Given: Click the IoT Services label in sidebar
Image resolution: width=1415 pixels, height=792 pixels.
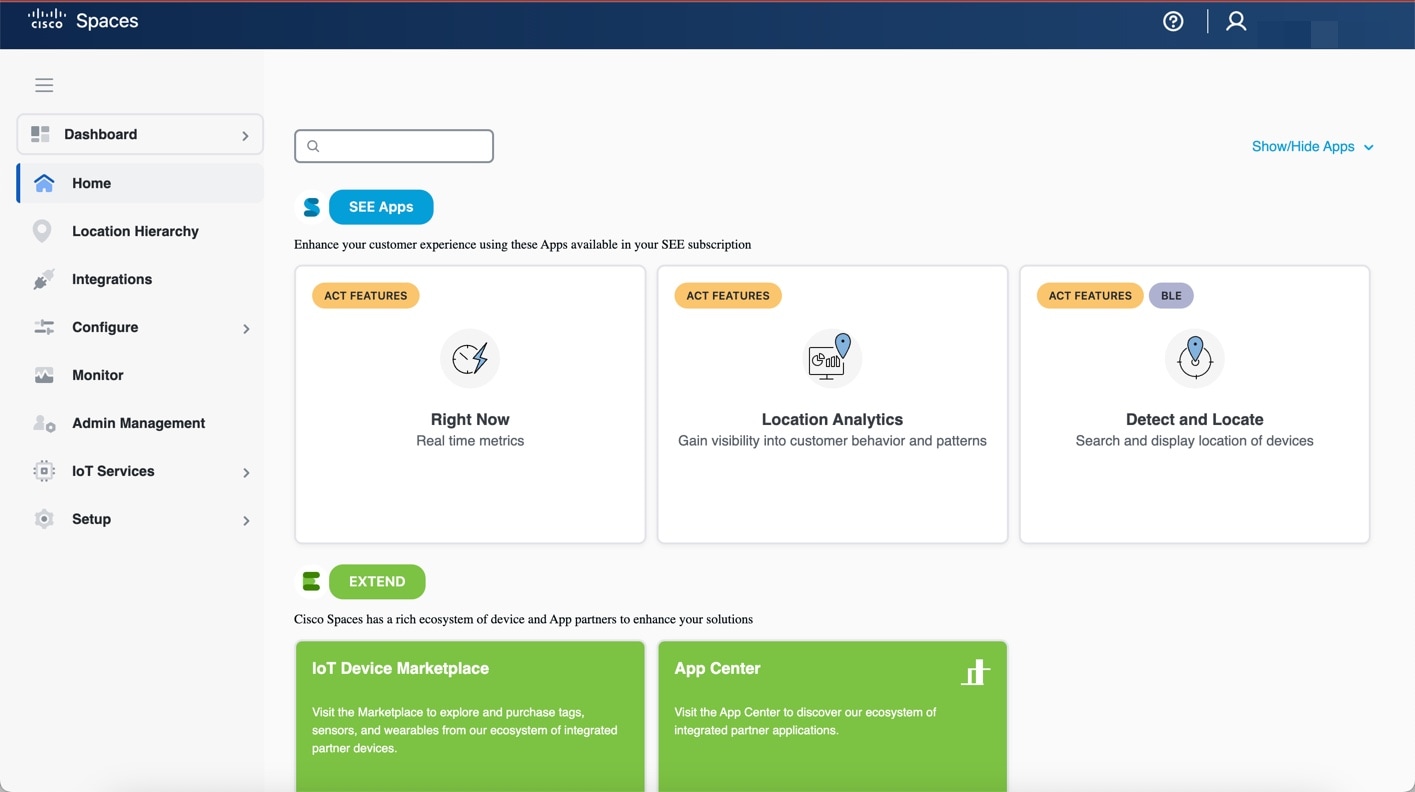Looking at the screenshot, I should [x=113, y=471].
